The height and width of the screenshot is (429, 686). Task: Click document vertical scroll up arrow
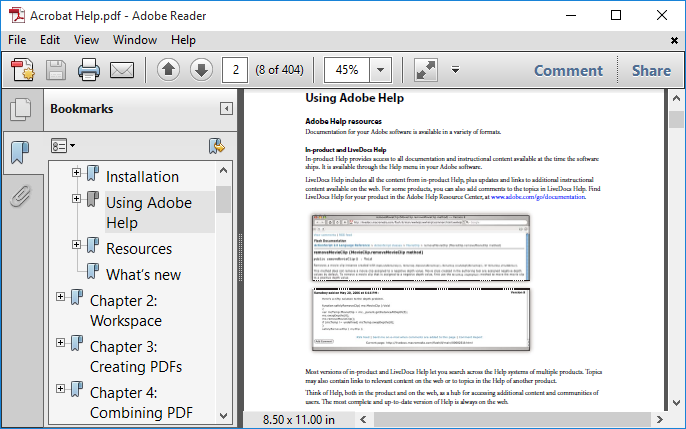676,98
